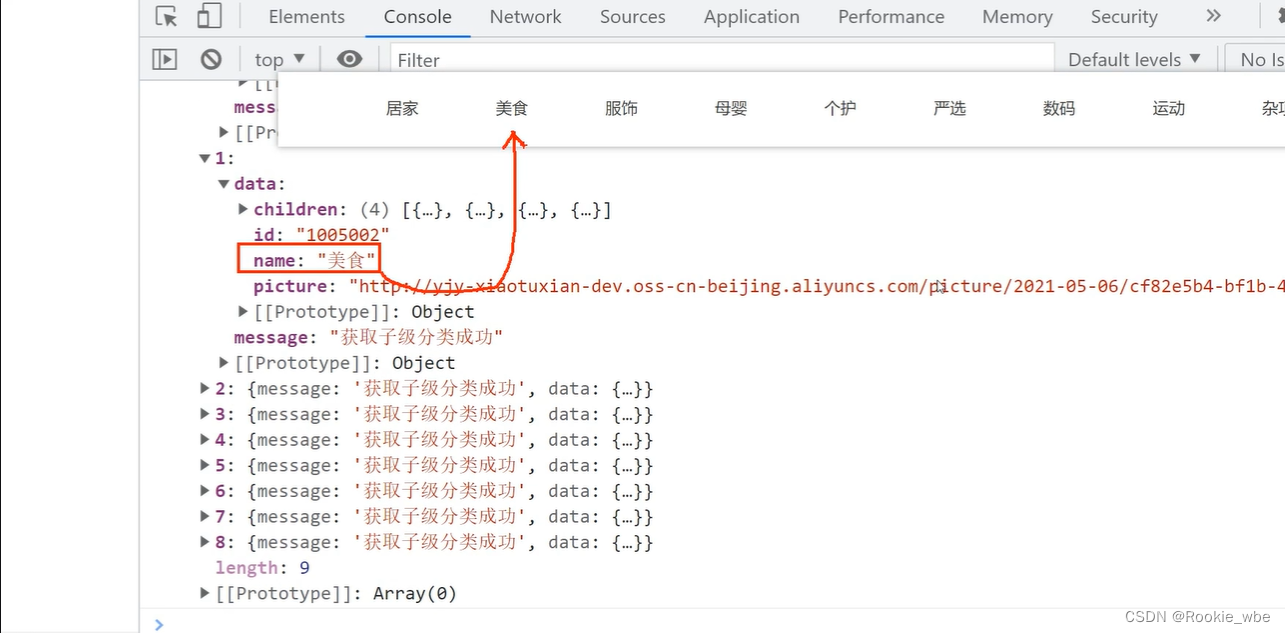Expand the Prototype under picture
1285x633 pixels.
[243, 312]
